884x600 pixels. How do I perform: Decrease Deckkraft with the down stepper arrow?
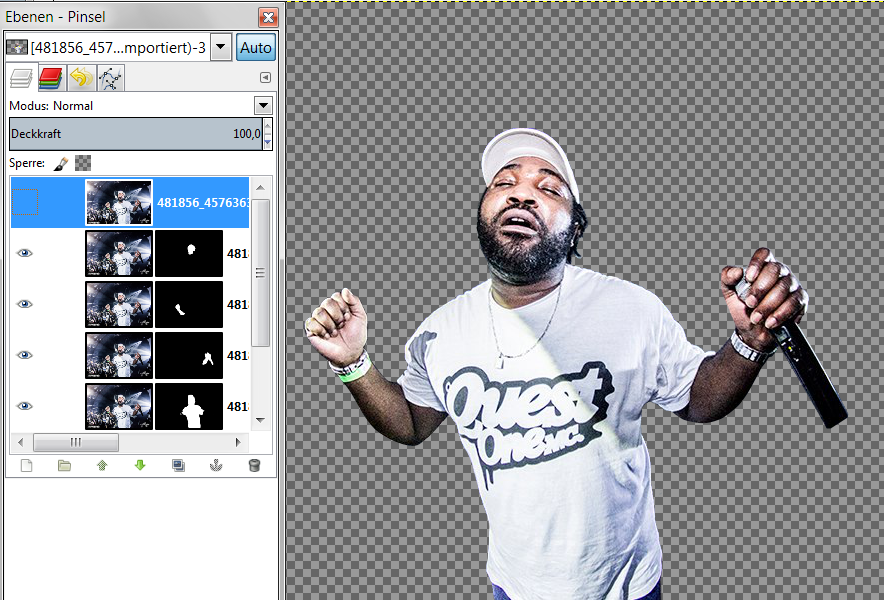point(268,142)
